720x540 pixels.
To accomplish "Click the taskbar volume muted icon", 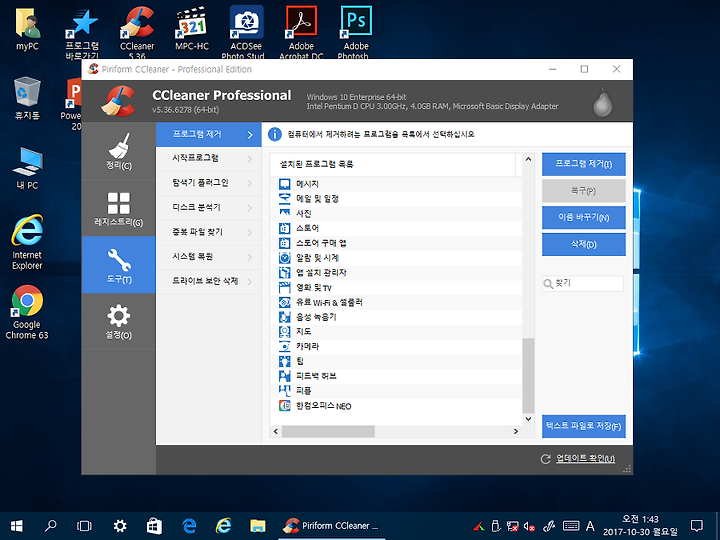I will [529, 526].
